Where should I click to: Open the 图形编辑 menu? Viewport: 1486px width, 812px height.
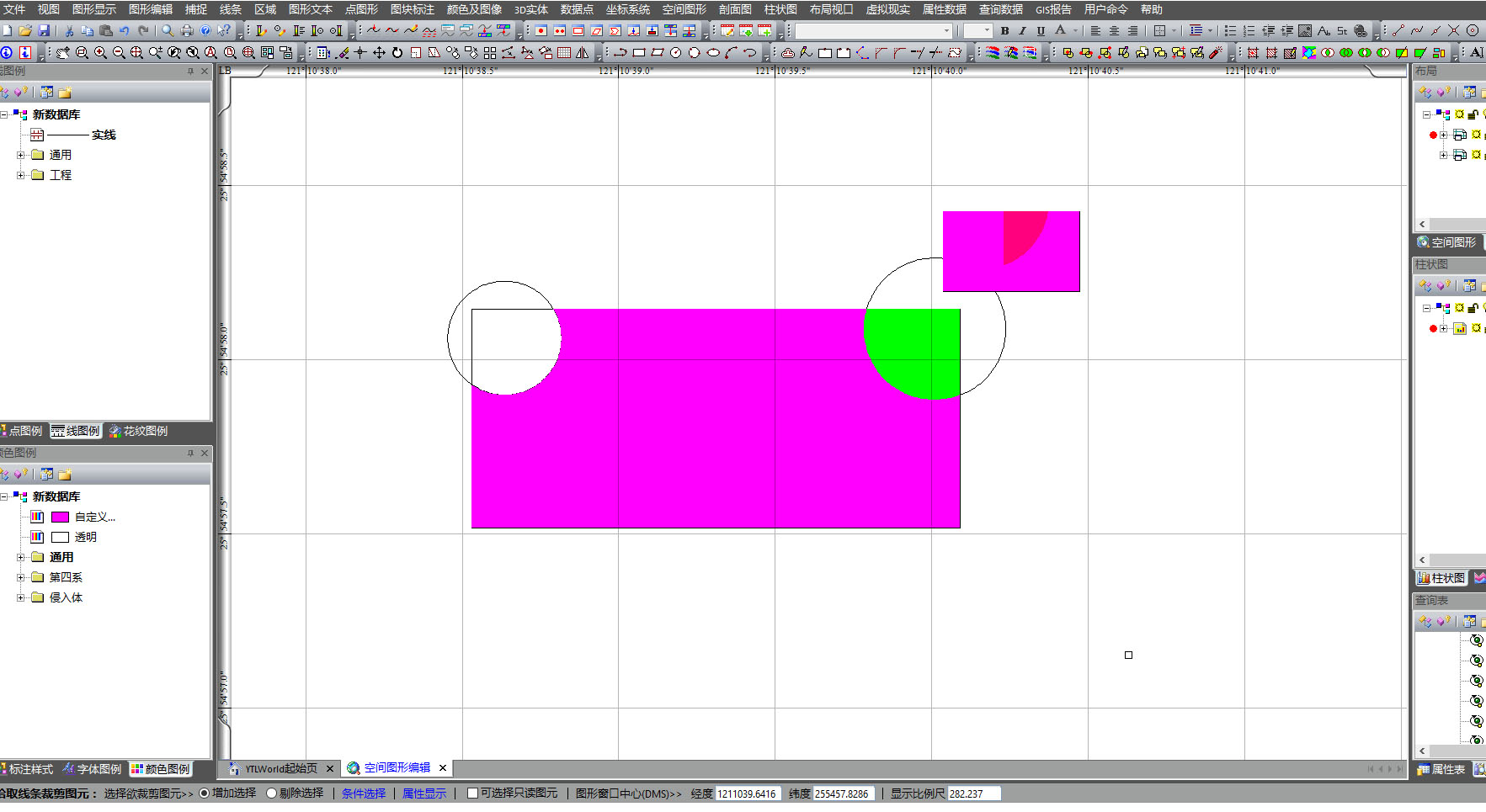(x=151, y=9)
